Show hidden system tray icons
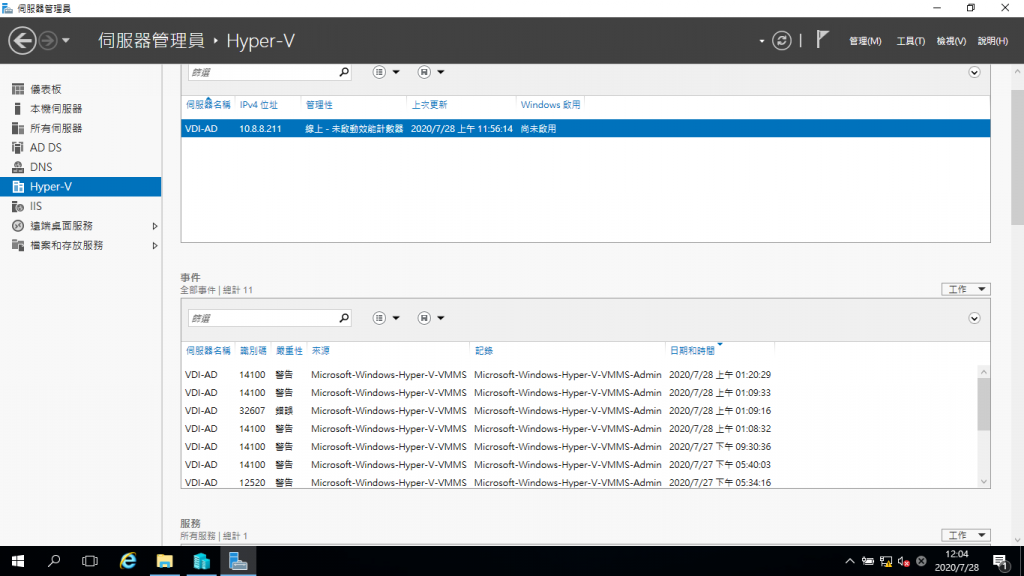Image resolution: width=1024 pixels, height=576 pixels. 850,561
